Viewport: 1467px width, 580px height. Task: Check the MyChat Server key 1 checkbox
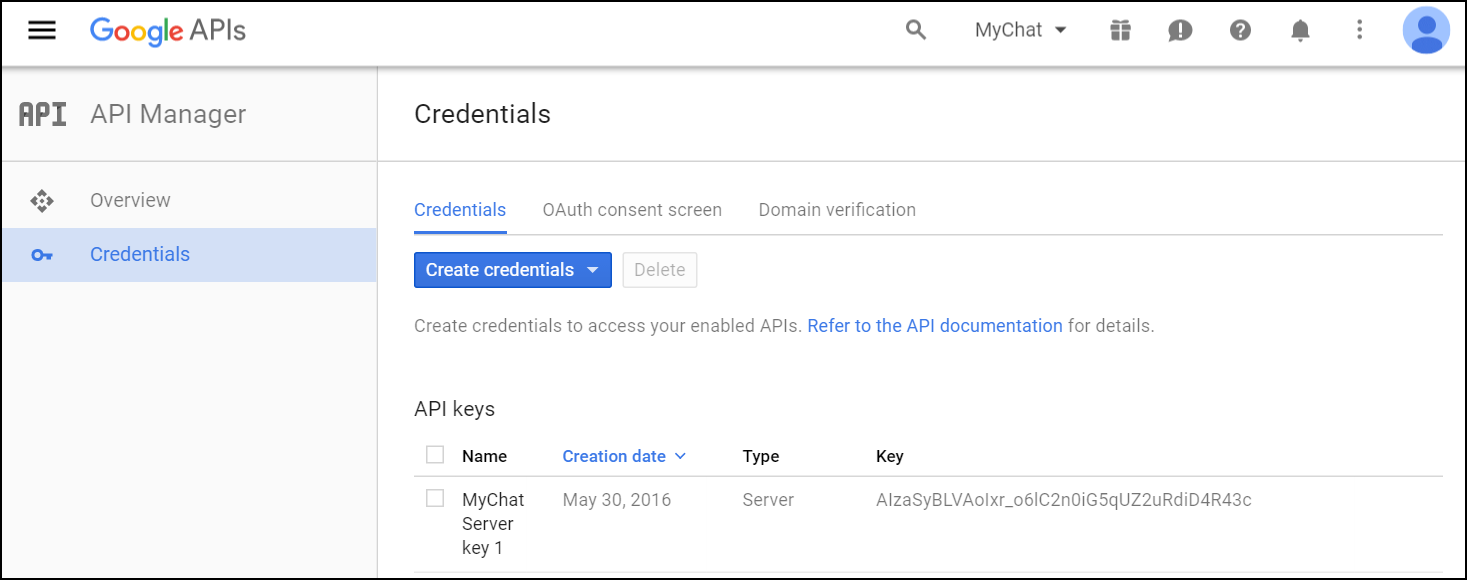point(435,498)
